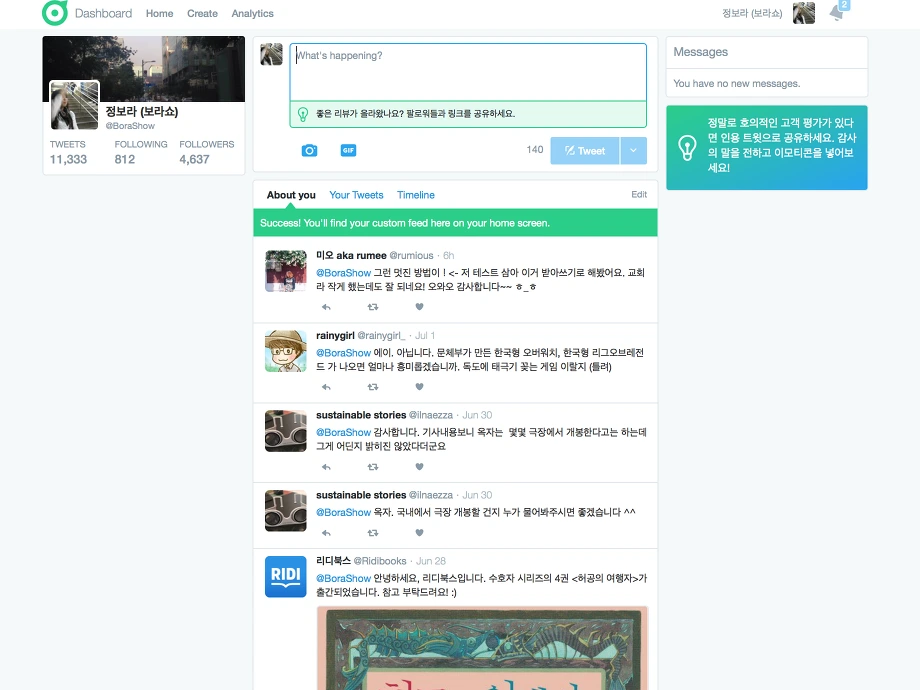The image size is (920, 690).
Task: Open the @rumious user handle
Action: tap(411, 255)
